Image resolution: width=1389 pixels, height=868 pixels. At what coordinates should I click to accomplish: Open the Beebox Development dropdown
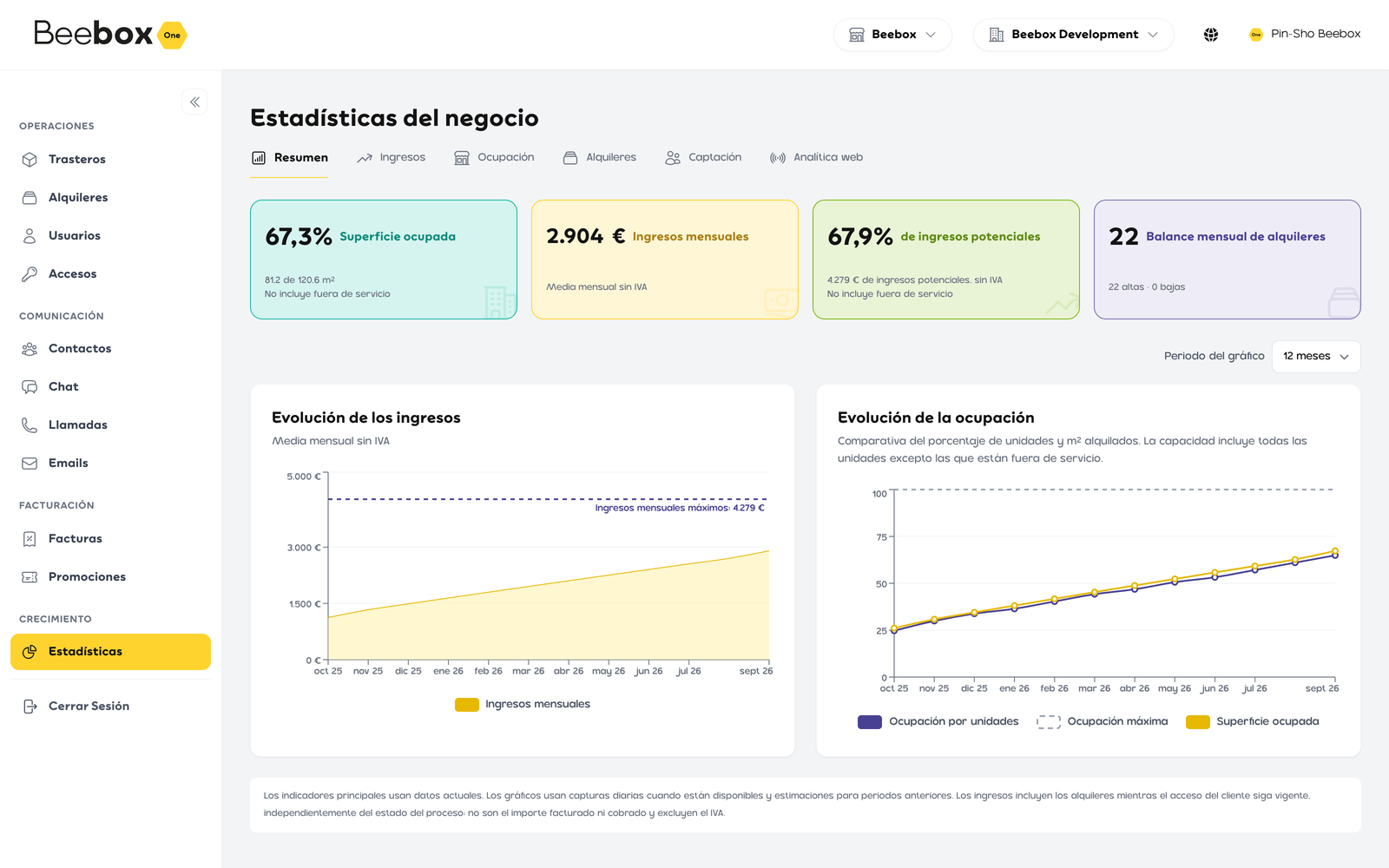(x=1073, y=35)
